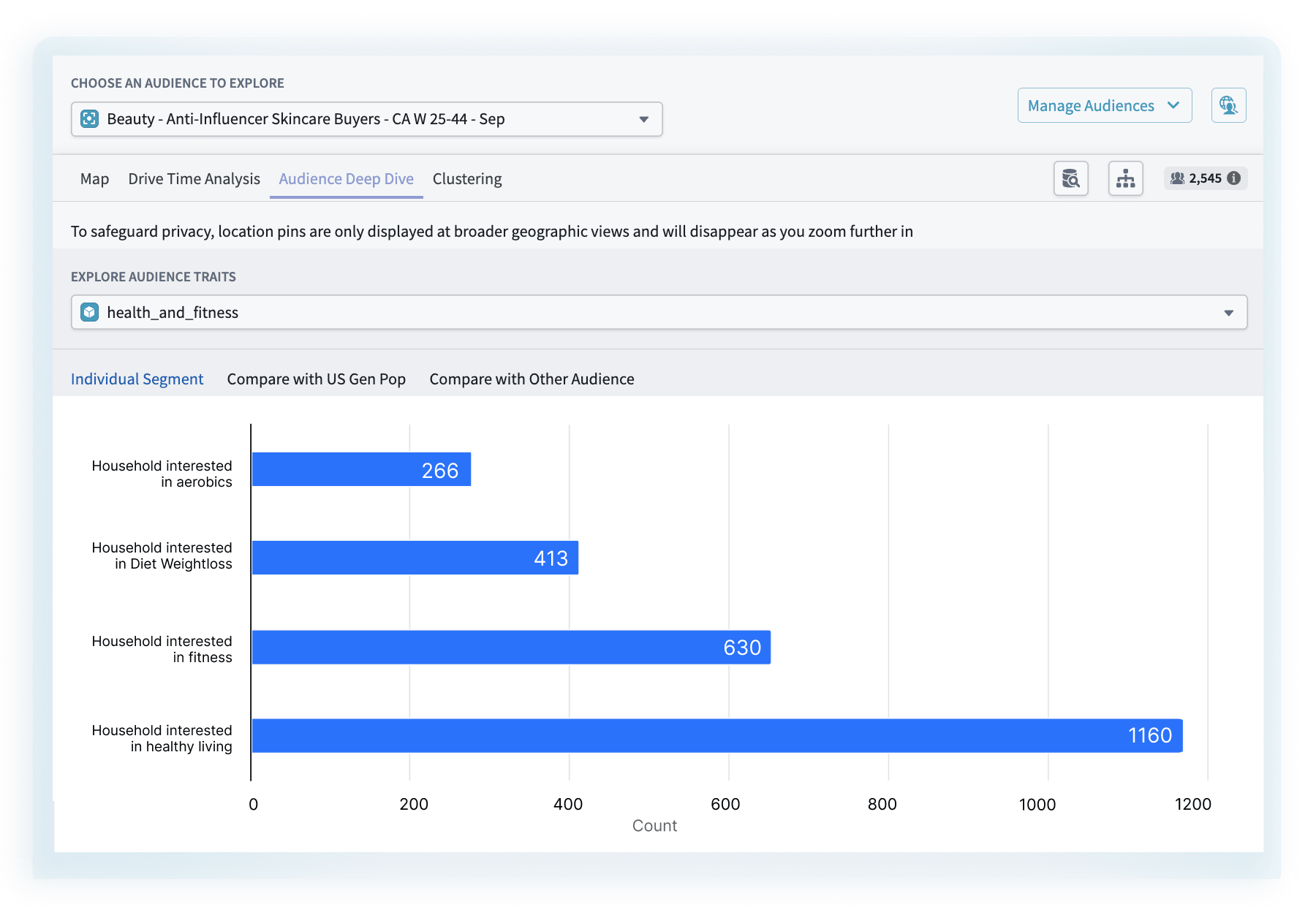Click the people icon beside audience count
The image size is (1316, 915).
[x=1177, y=178]
